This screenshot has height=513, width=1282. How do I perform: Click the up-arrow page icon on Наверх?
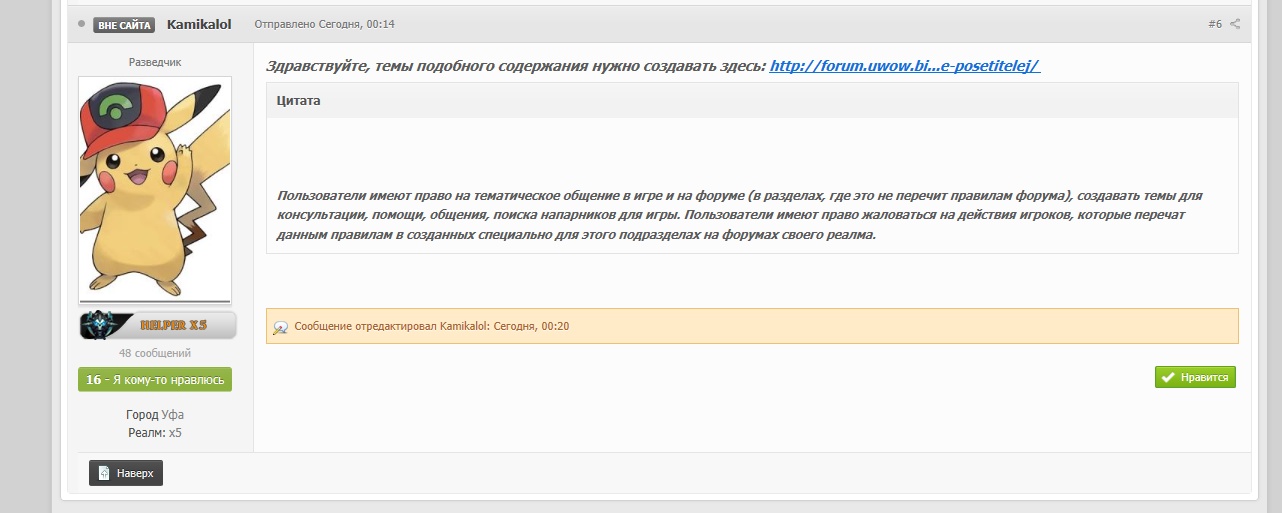tap(104, 473)
